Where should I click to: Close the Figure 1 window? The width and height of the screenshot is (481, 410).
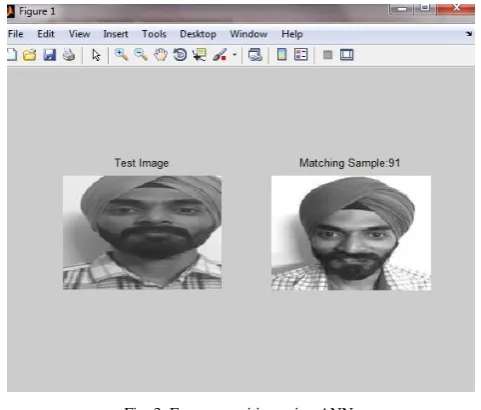[x=456, y=9]
